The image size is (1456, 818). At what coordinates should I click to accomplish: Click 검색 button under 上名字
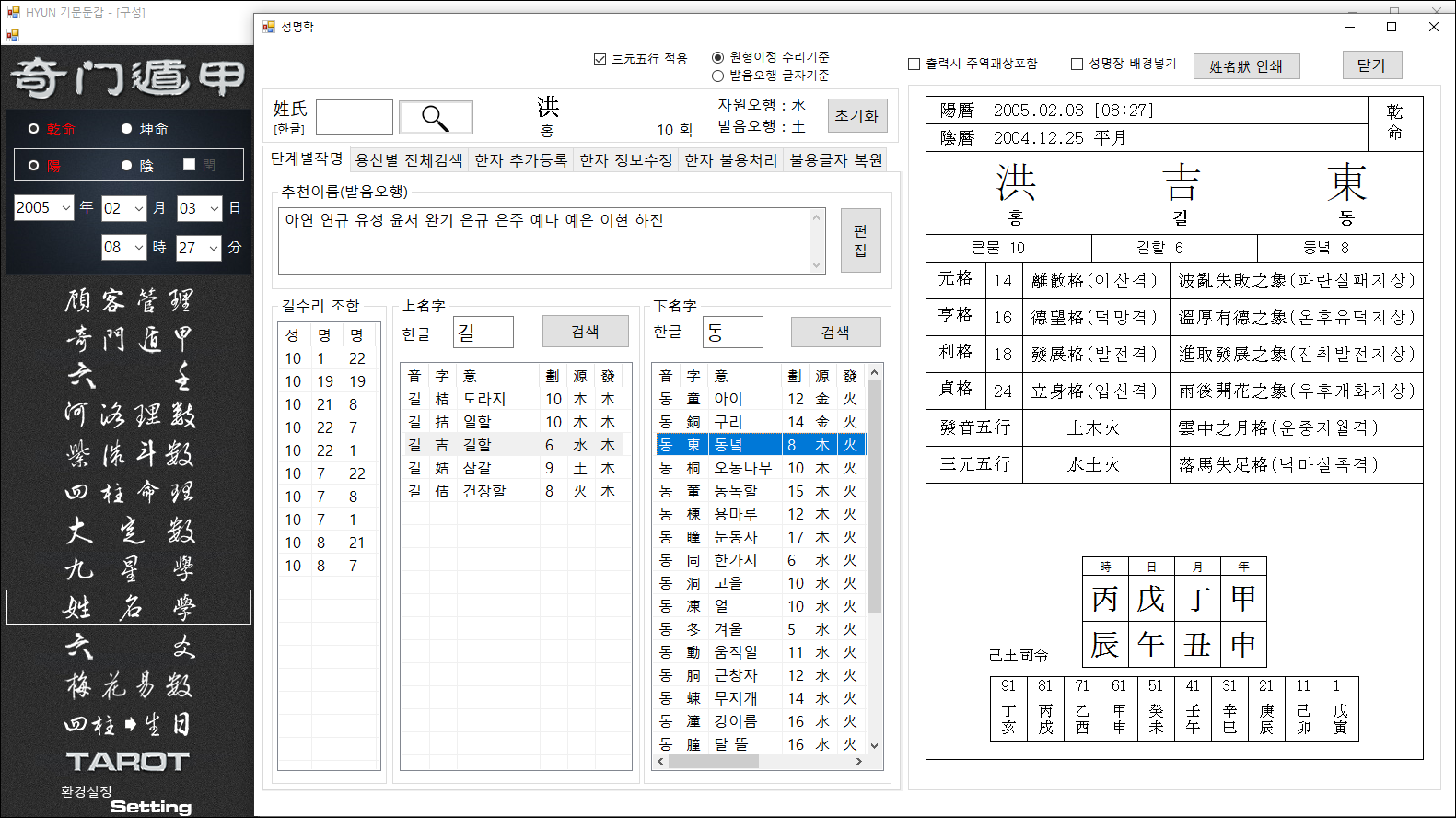585,332
